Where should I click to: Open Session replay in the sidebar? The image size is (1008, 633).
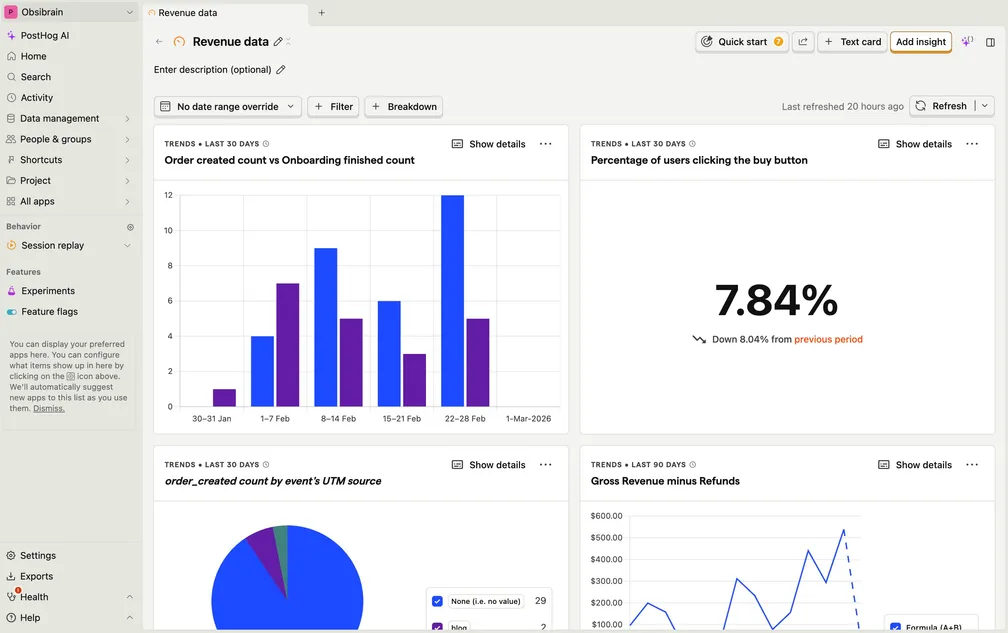pos(52,245)
